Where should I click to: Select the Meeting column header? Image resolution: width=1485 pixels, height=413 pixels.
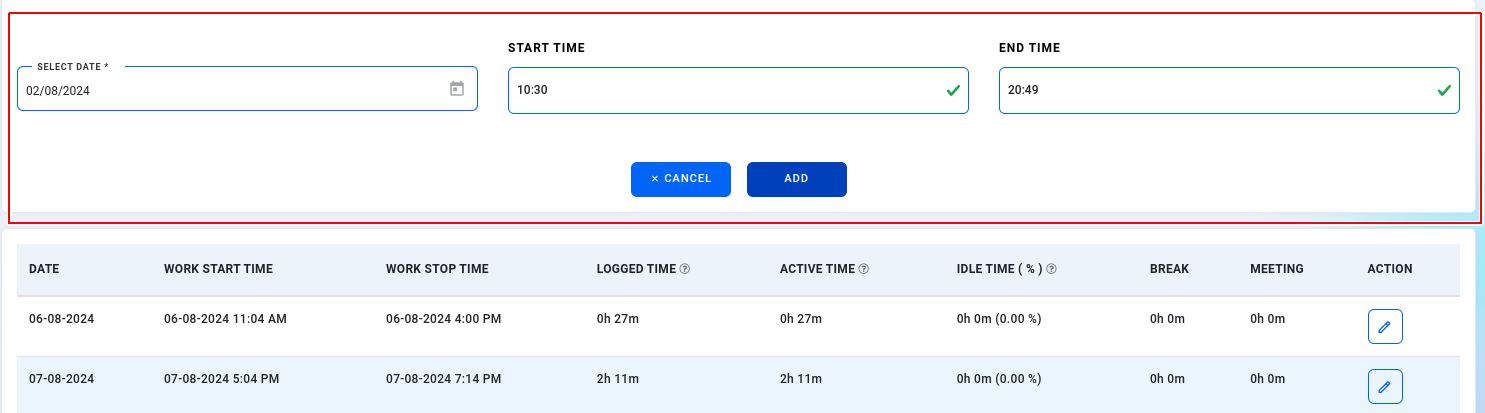pyautogui.click(x=1277, y=269)
